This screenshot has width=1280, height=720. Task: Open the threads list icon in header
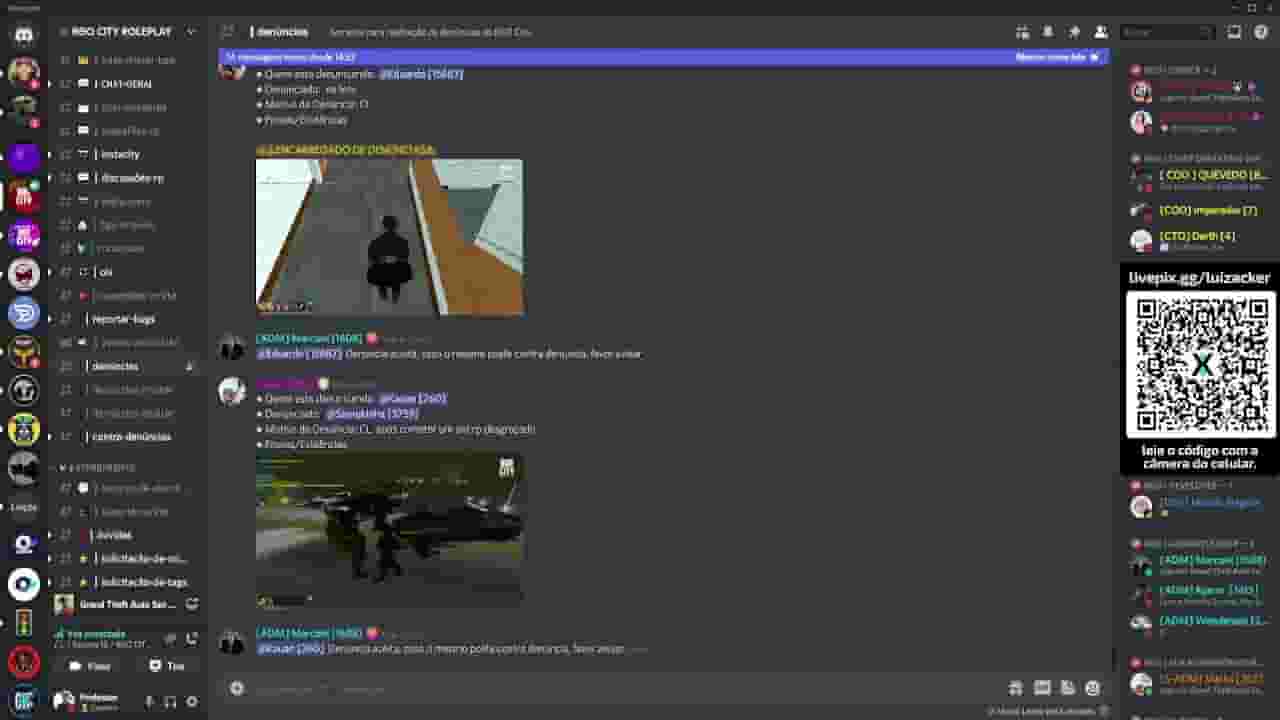pos(1021,32)
